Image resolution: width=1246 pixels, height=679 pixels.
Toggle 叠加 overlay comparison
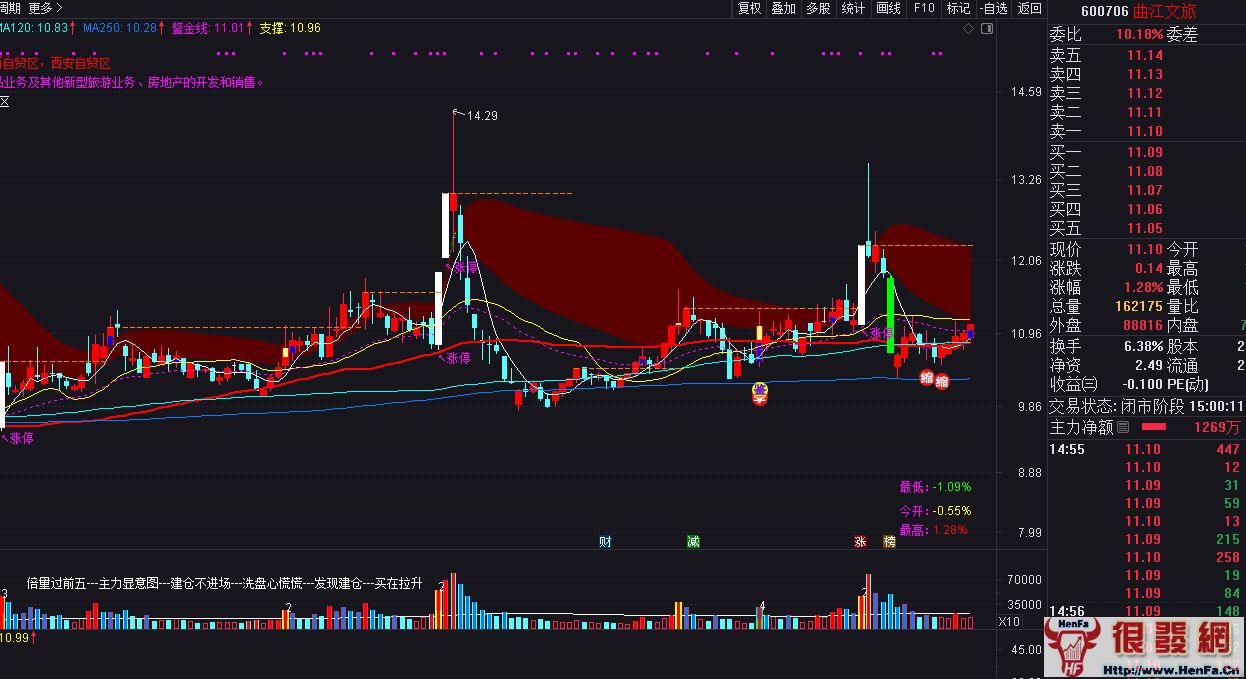783,8
